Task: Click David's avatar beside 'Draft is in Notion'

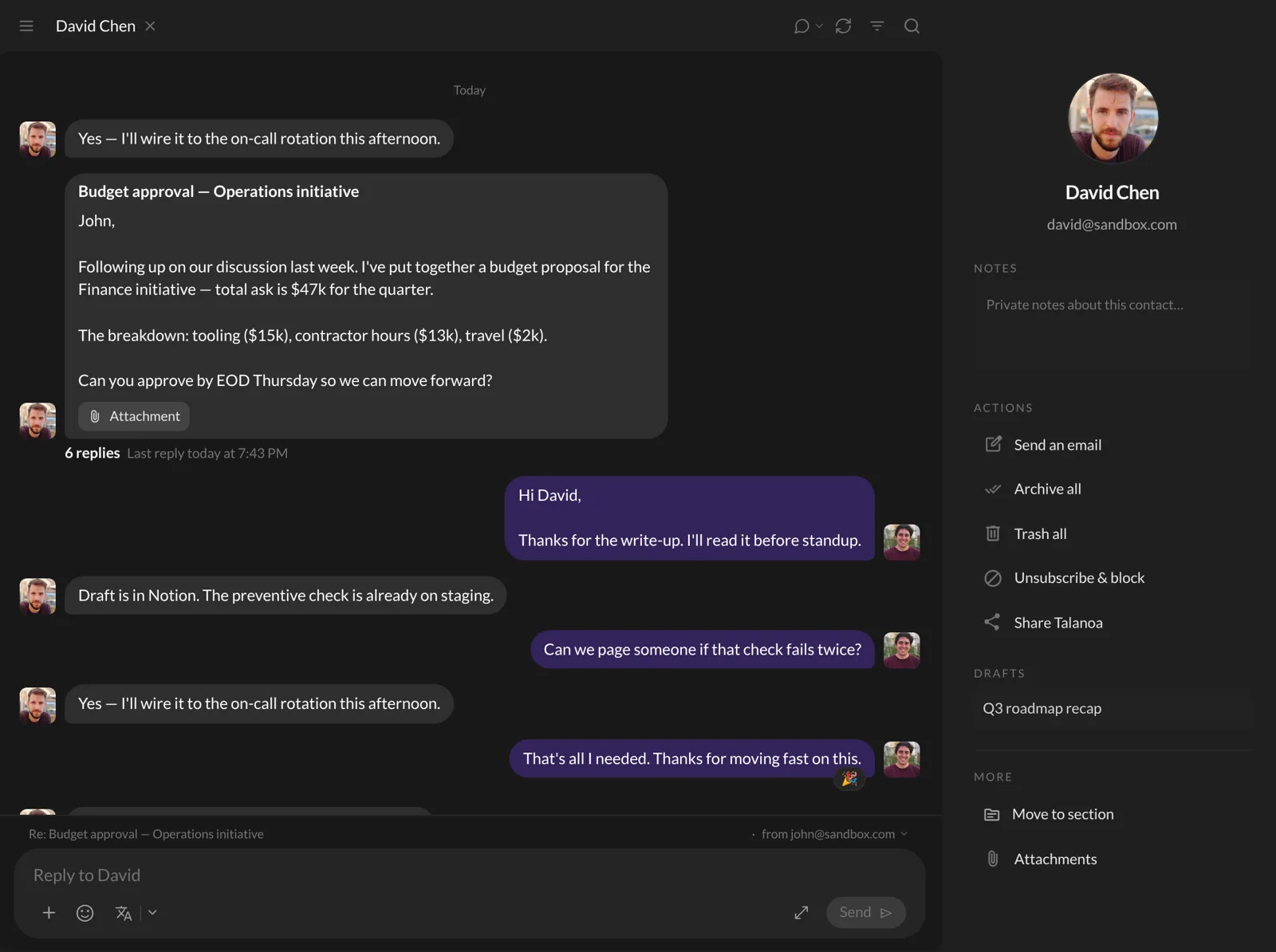Action: pyautogui.click(x=37, y=596)
